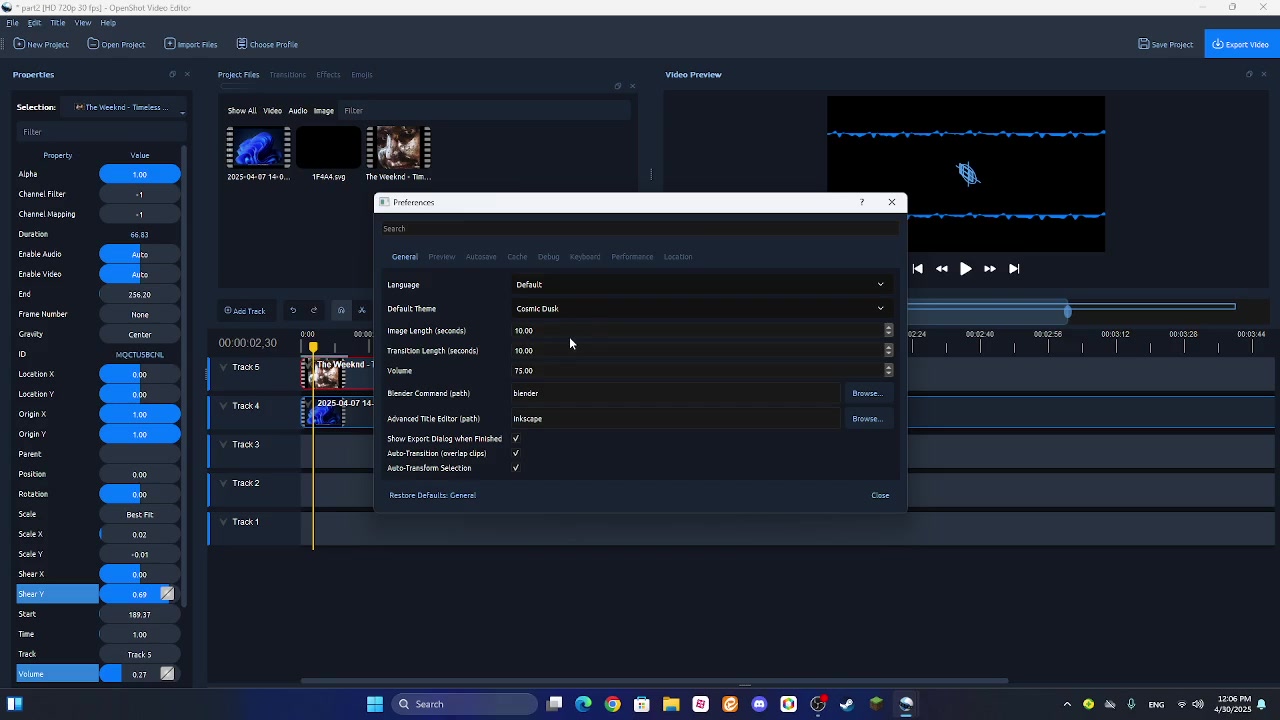This screenshot has width=1280, height=720.
Task: Jump to start of video preview
Action: point(917,269)
